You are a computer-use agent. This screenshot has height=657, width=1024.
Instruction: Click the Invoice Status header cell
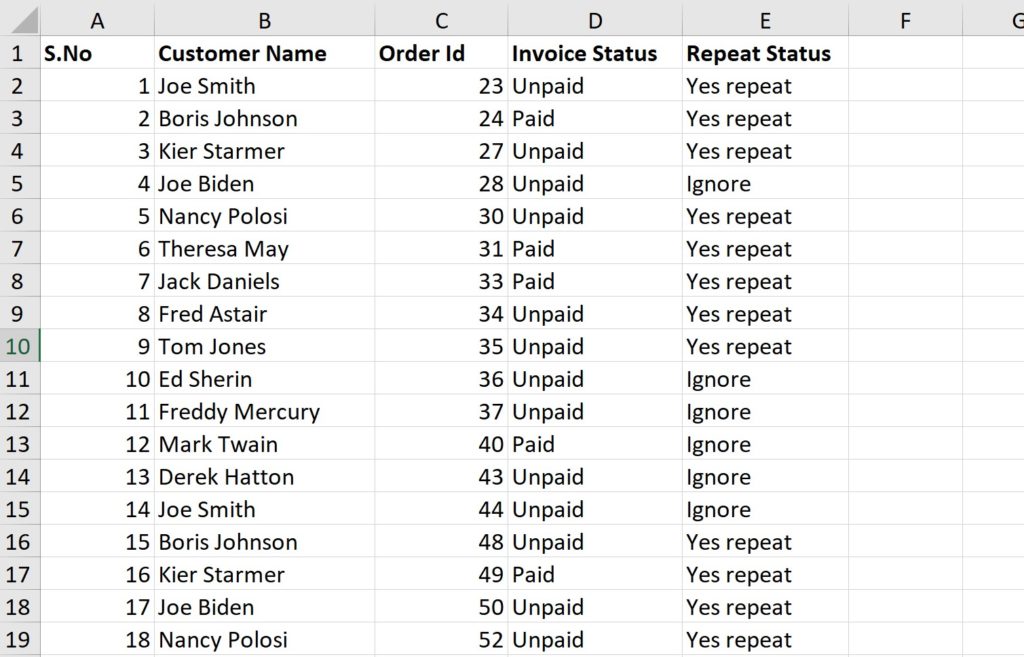pyautogui.click(x=595, y=53)
